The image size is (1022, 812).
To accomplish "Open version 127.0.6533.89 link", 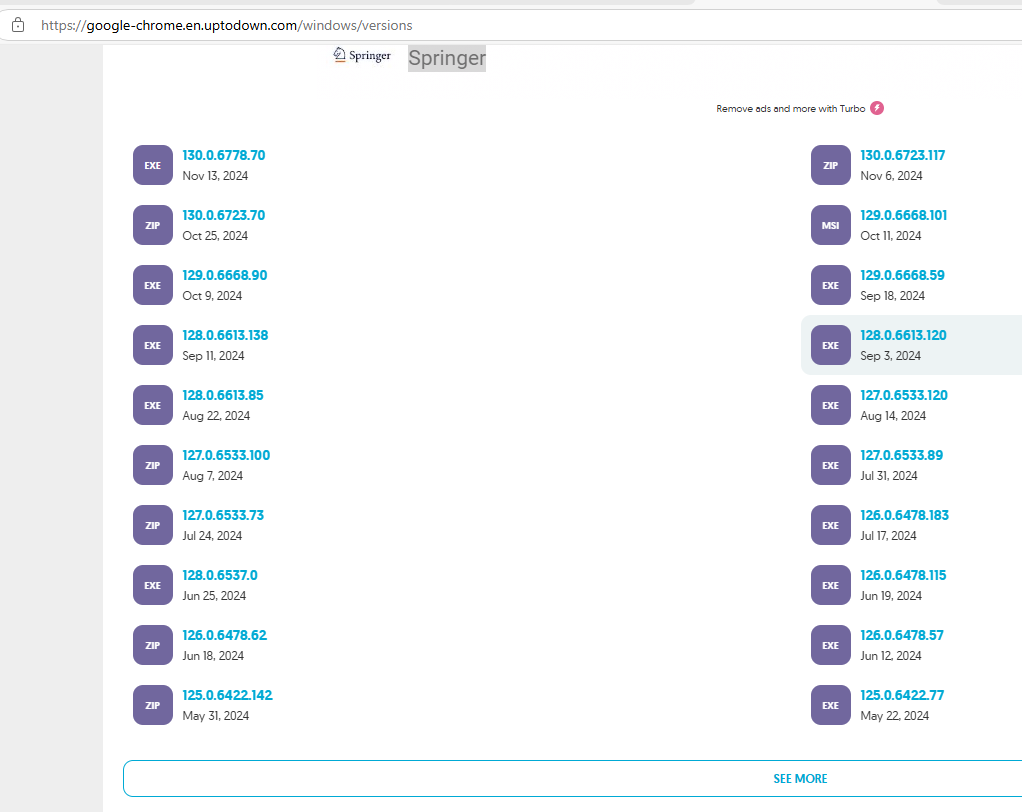I will 901,455.
